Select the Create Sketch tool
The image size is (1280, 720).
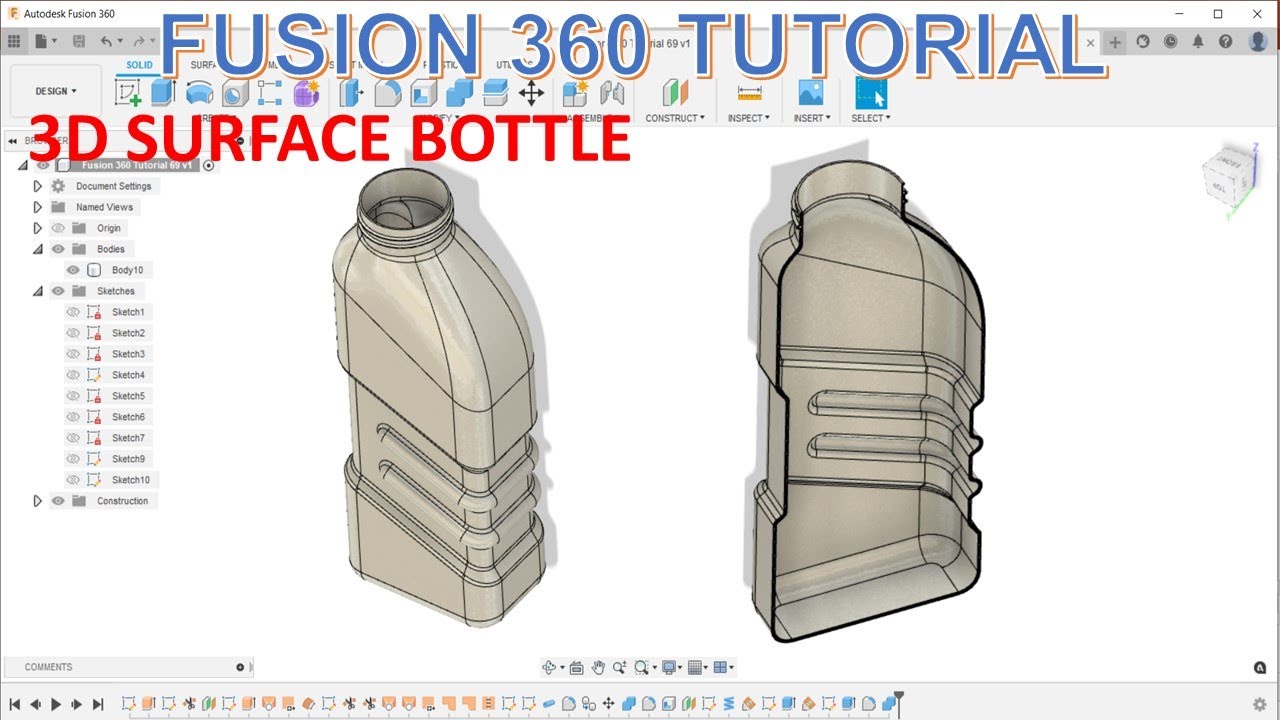128,94
